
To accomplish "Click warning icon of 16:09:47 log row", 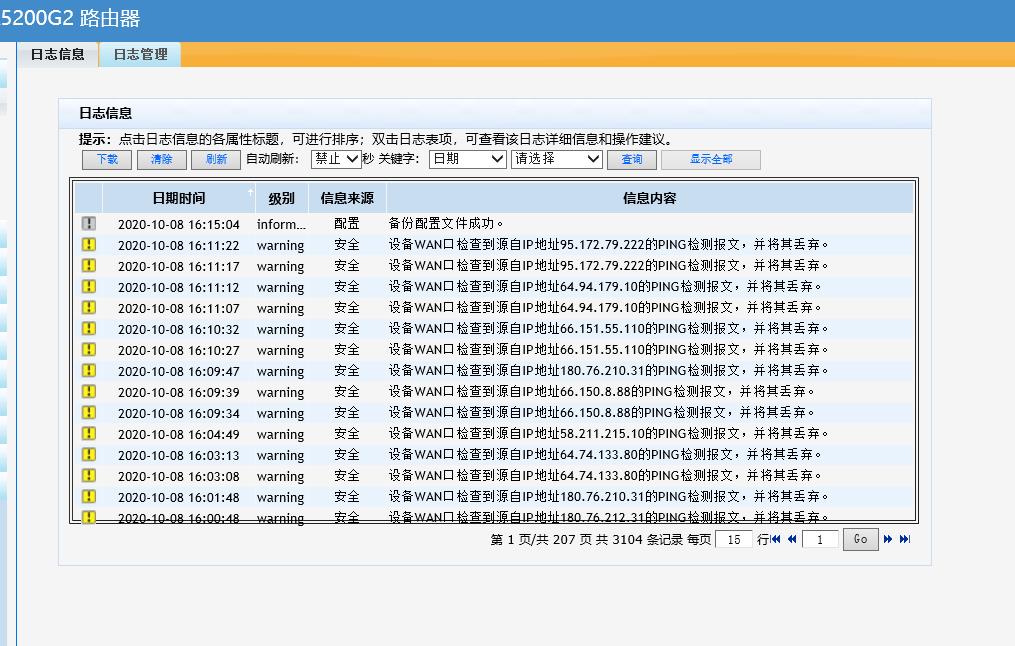I will click(x=89, y=370).
